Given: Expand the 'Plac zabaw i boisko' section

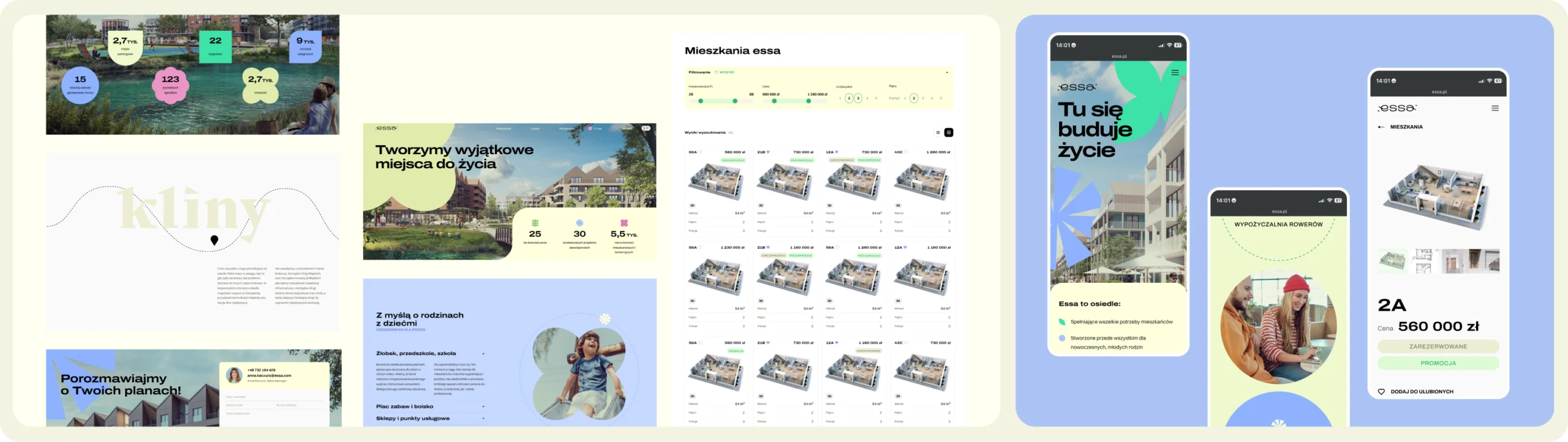Looking at the screenshot, I should point(483,406).
